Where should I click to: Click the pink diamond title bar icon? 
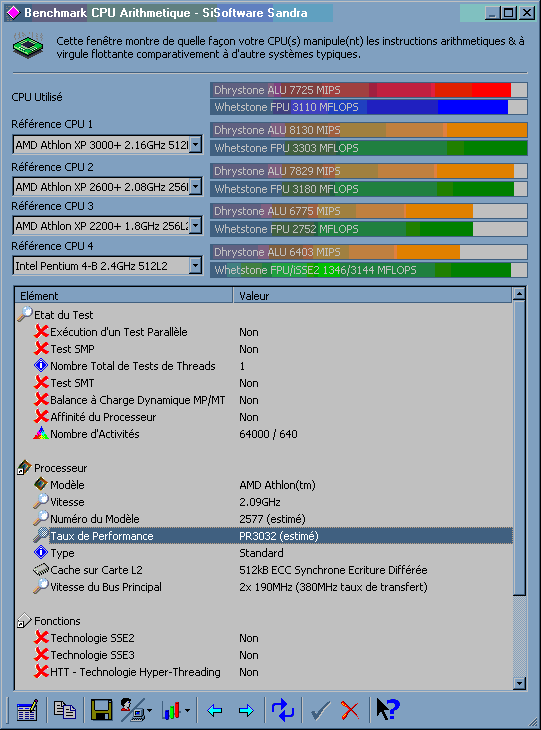[x=14, y=13]
